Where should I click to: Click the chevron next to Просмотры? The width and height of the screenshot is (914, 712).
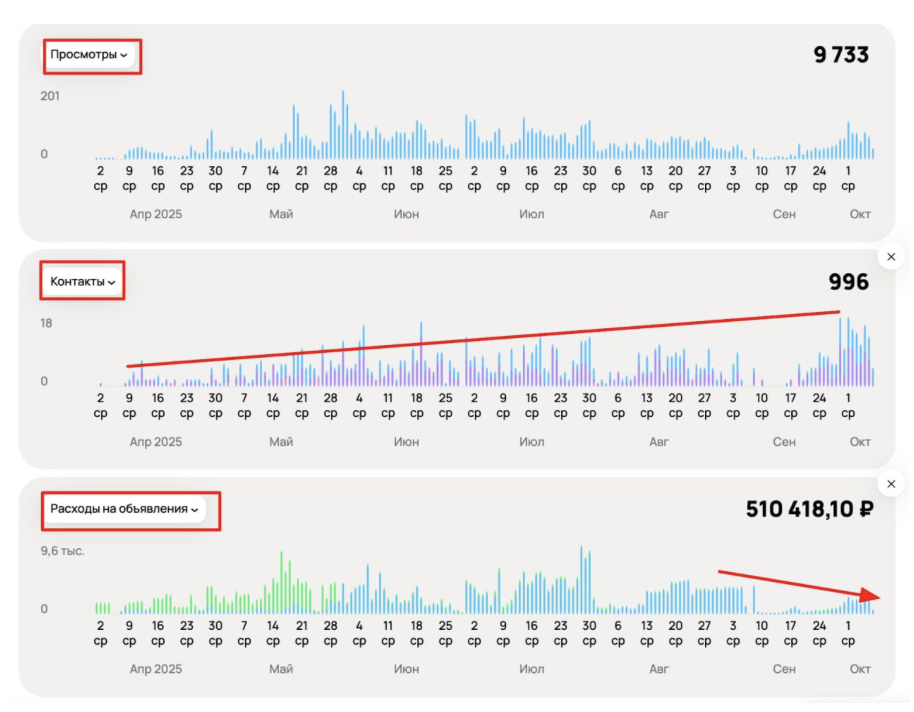124,55
